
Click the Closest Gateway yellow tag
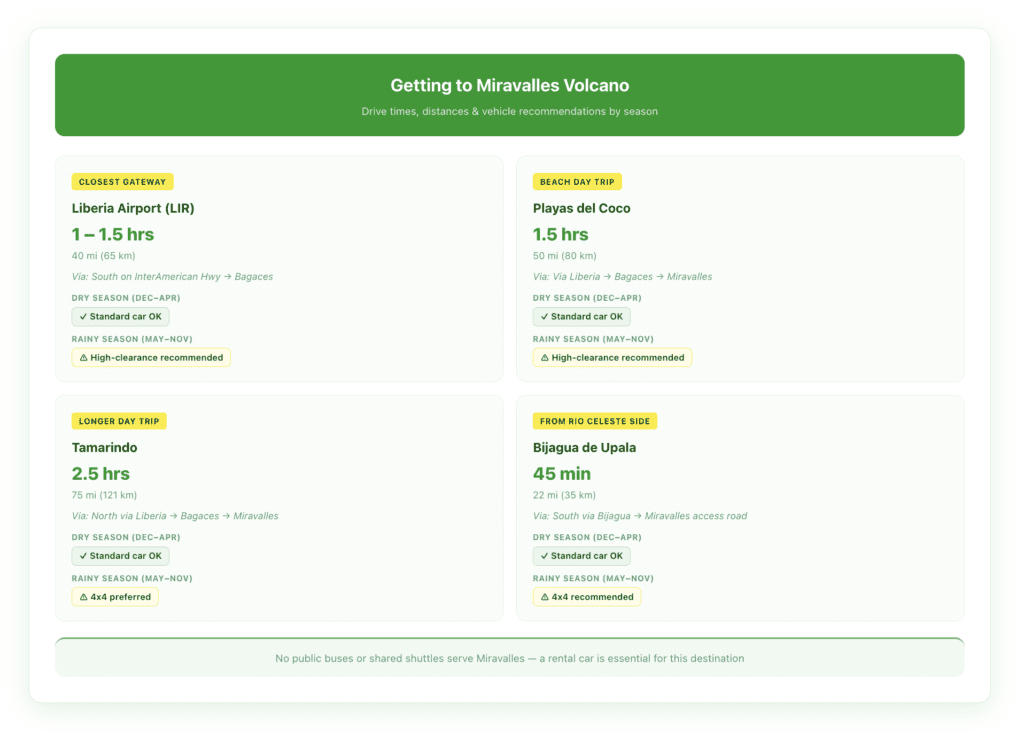pos(122,182)
